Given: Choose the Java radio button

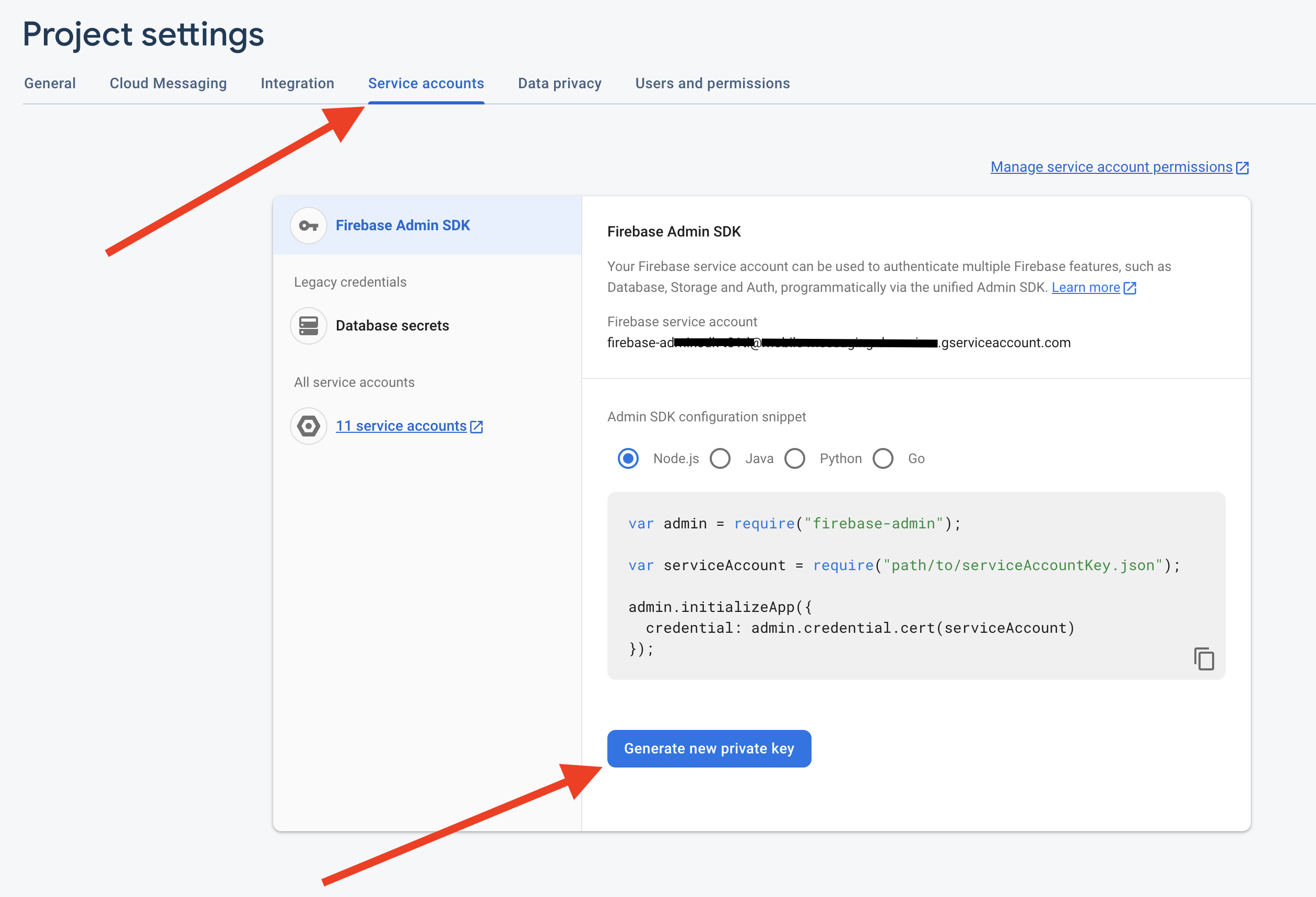Looking at the screenshot, I should pyautogui.click(x=720, y=459).
